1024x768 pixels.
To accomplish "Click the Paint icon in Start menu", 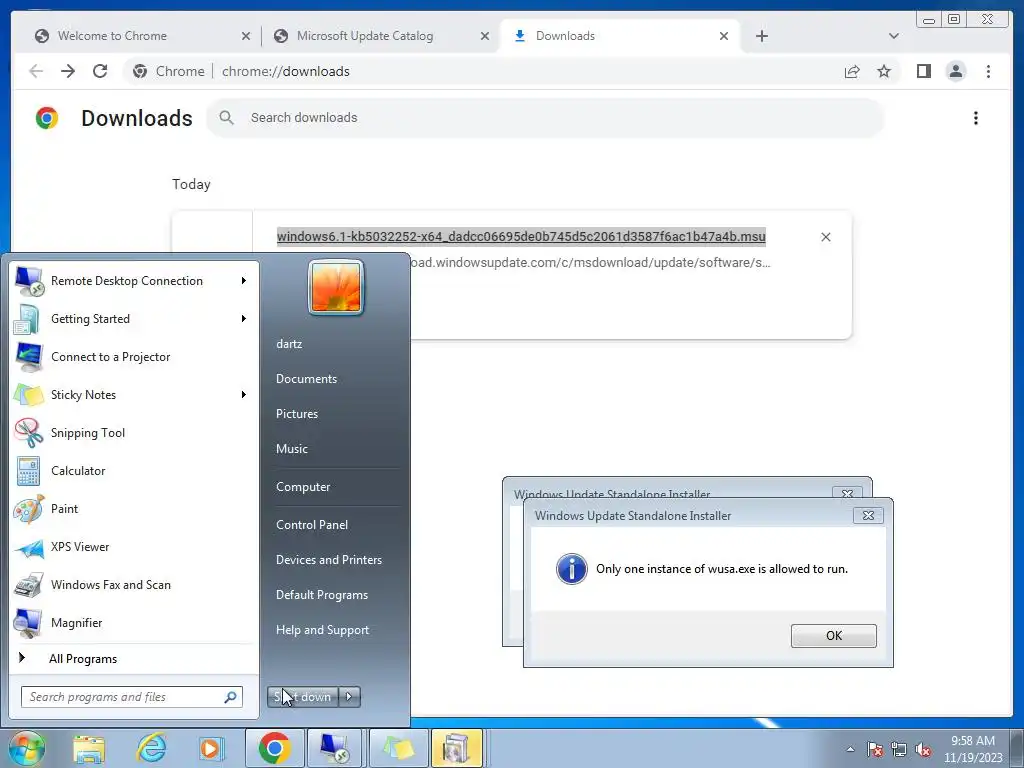I will coord(29,509).
